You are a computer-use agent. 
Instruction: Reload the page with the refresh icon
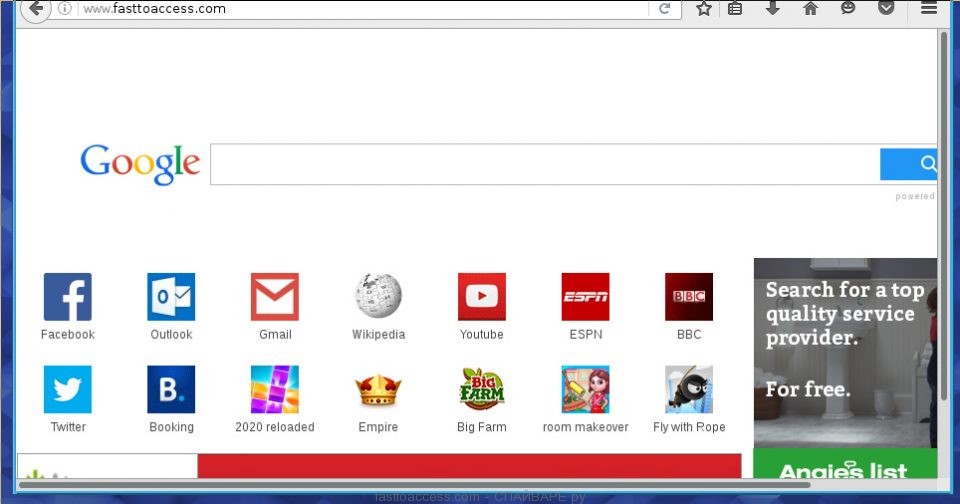tap(664, 9)
